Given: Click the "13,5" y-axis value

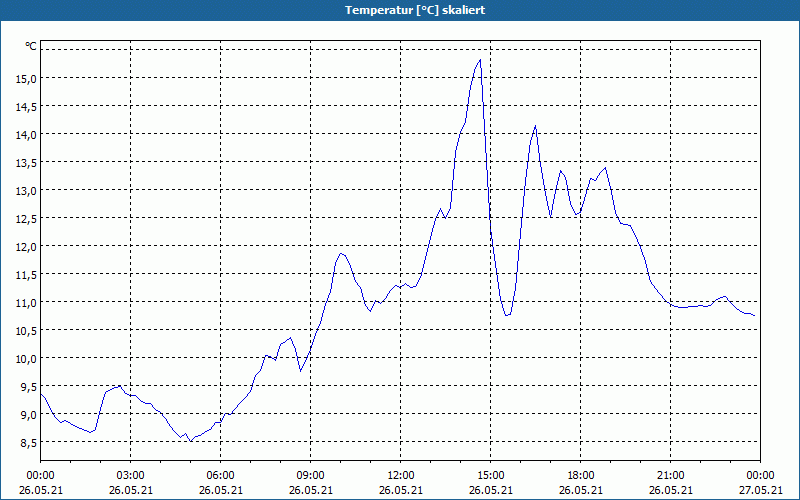Looking at the screenshot, I should tap(28, 163).
